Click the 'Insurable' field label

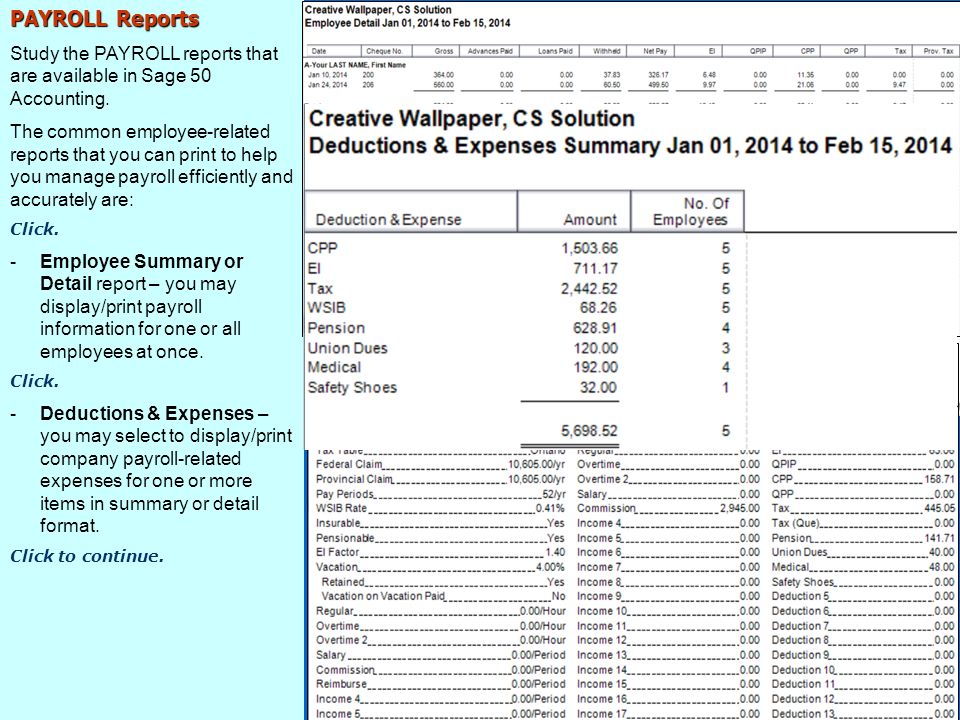(338, 523)
